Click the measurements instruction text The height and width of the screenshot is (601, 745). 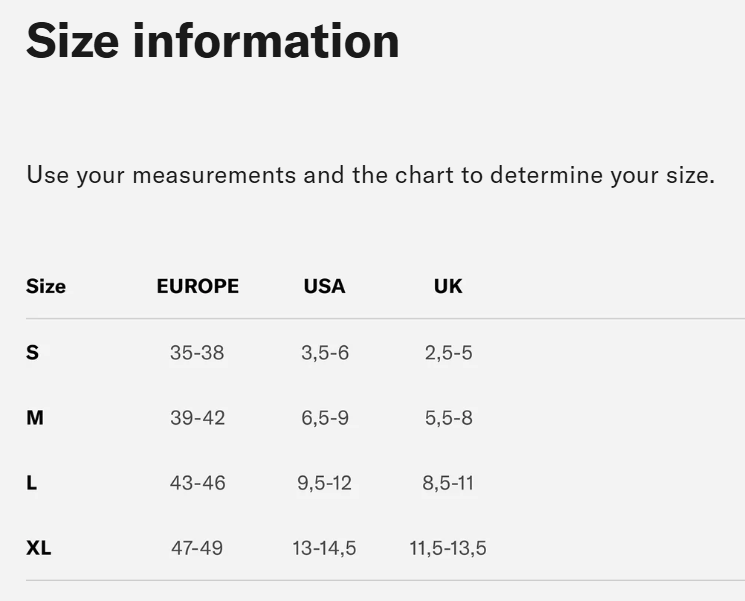pyautogui.click(x=370, y=175)
